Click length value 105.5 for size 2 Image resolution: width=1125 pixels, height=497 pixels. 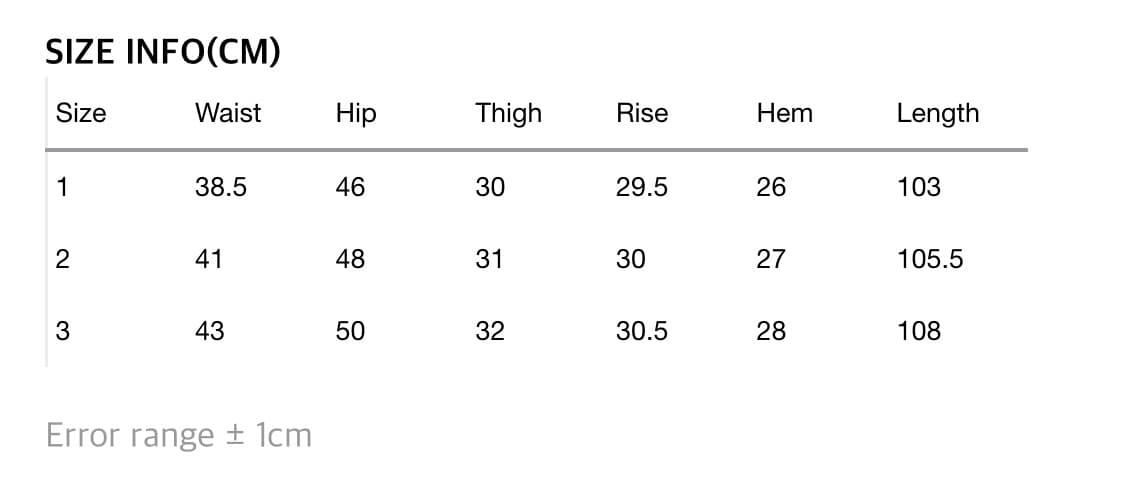tap(930, 259)
